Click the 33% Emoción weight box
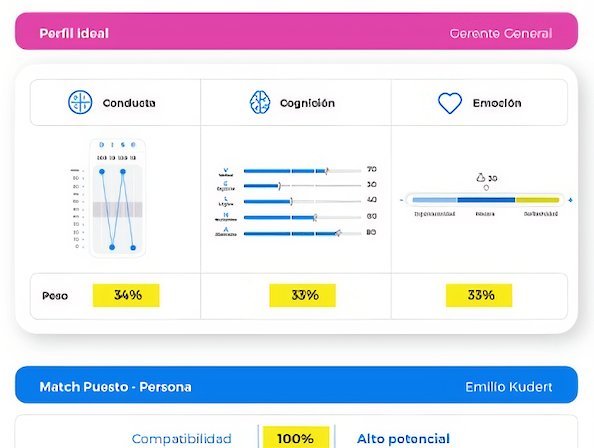594x448 pixels. point(479,295)
